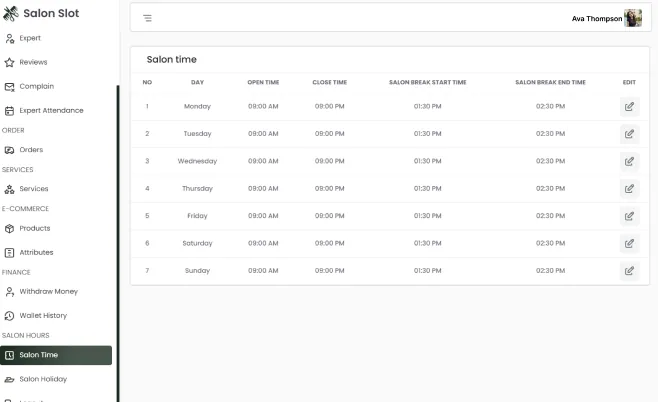Viewport: 658px width, 402px height.
Task: Open Ava Thompson's profile avatar
Action: coord(633,18)
